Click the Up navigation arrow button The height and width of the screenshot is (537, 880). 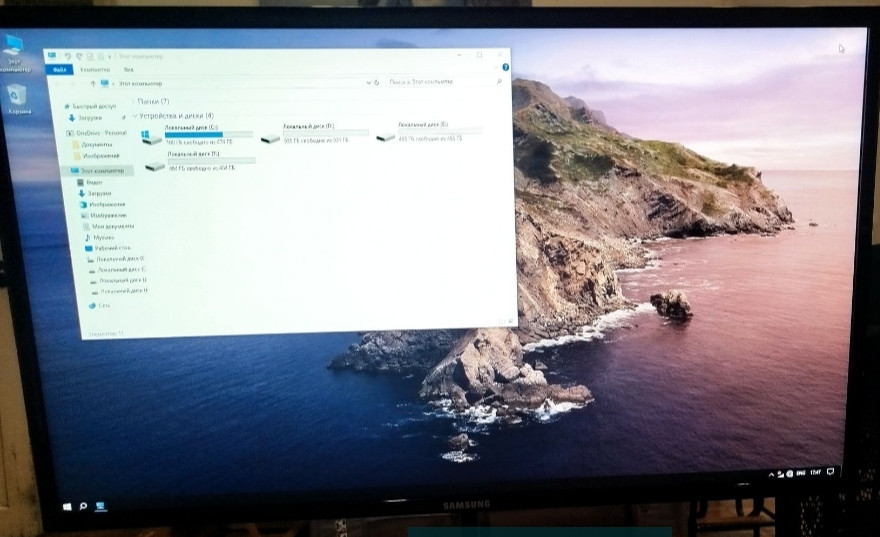click(93, 84)
